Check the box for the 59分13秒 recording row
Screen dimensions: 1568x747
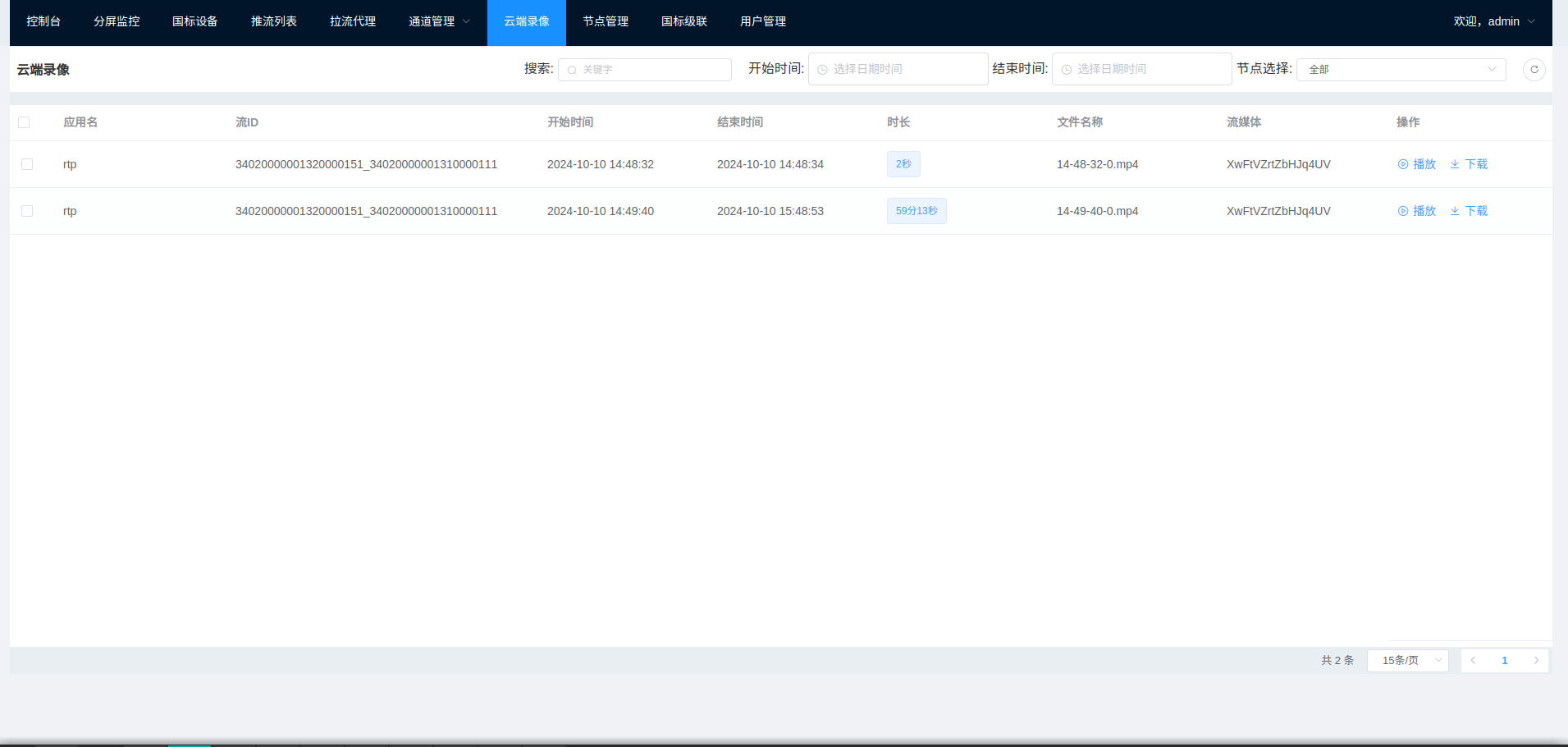click(27, 211)
